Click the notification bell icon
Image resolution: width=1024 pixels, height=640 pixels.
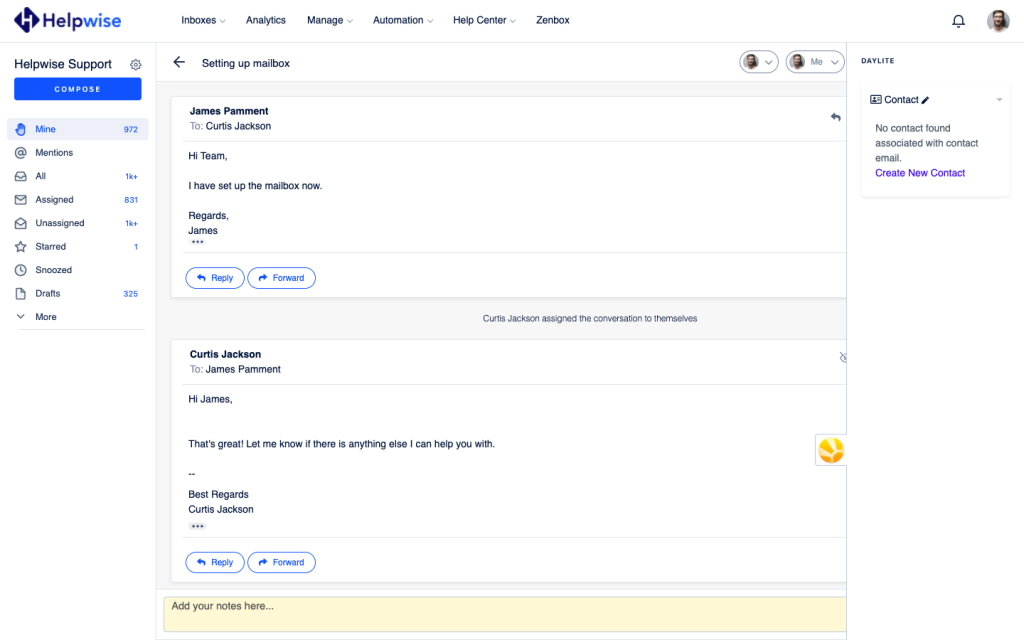[958, 21]
